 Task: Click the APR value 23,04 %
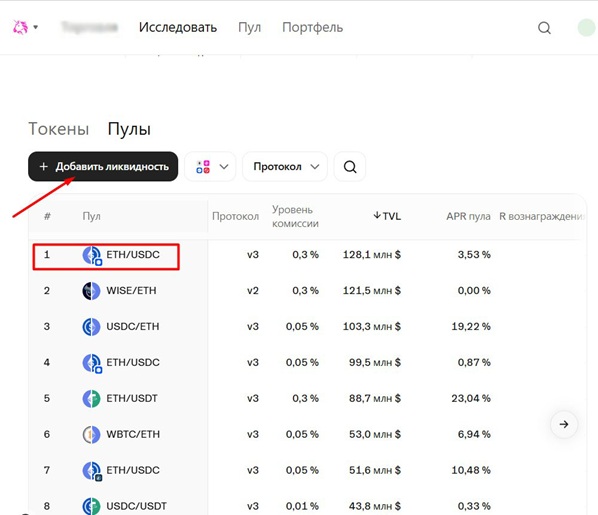point(471,398)
